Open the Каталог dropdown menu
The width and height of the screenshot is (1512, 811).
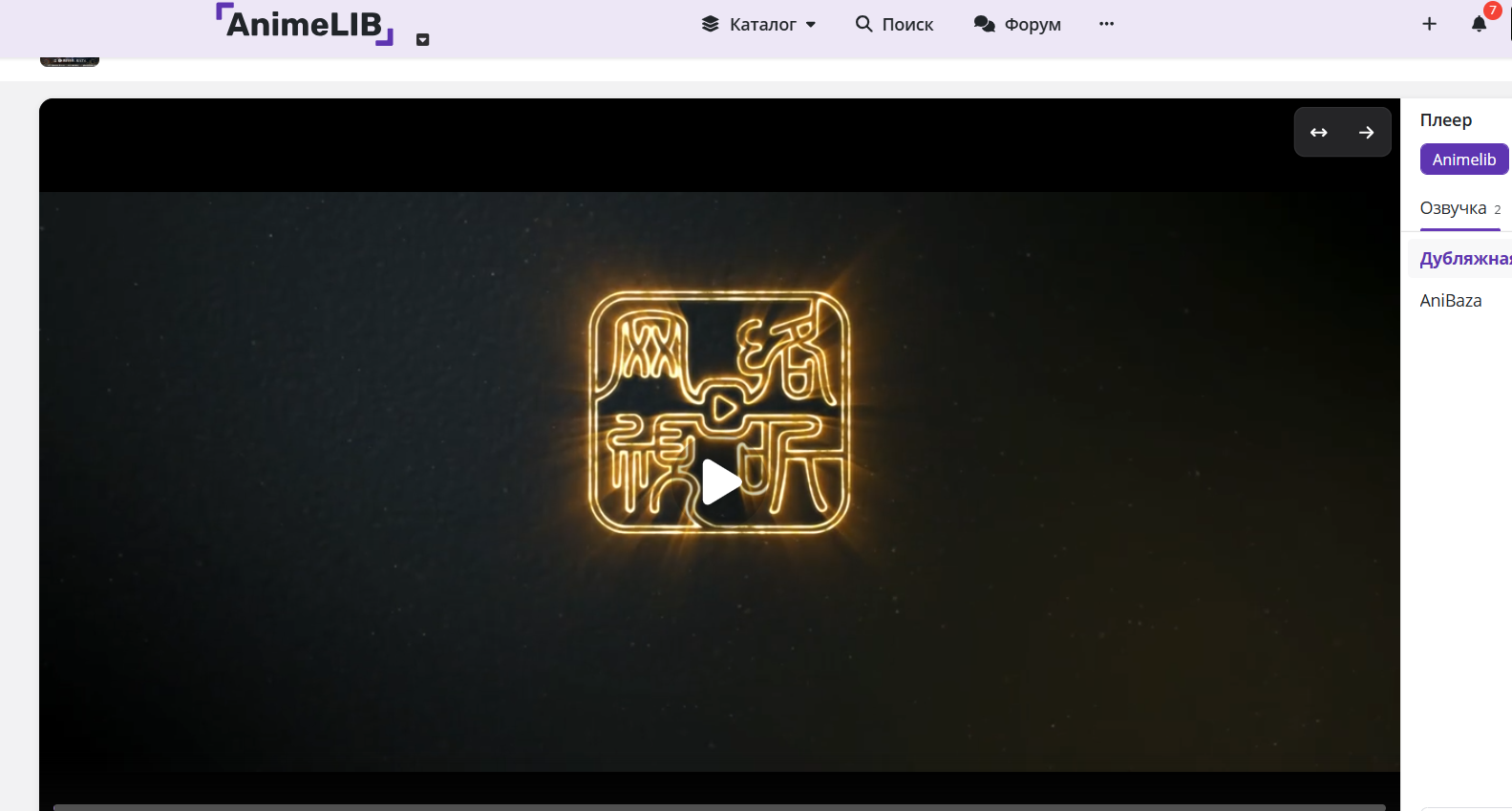pyautogui.click(x=758, y=24)
